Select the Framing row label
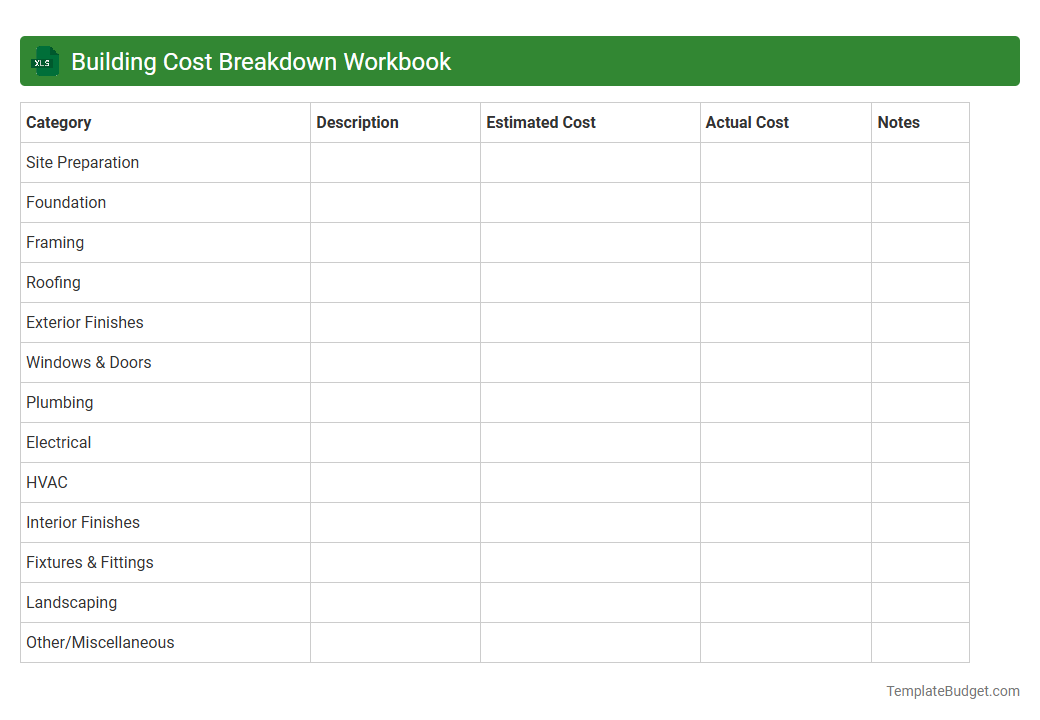Viewport: 1040px width, 720px height. coord(55,242)
